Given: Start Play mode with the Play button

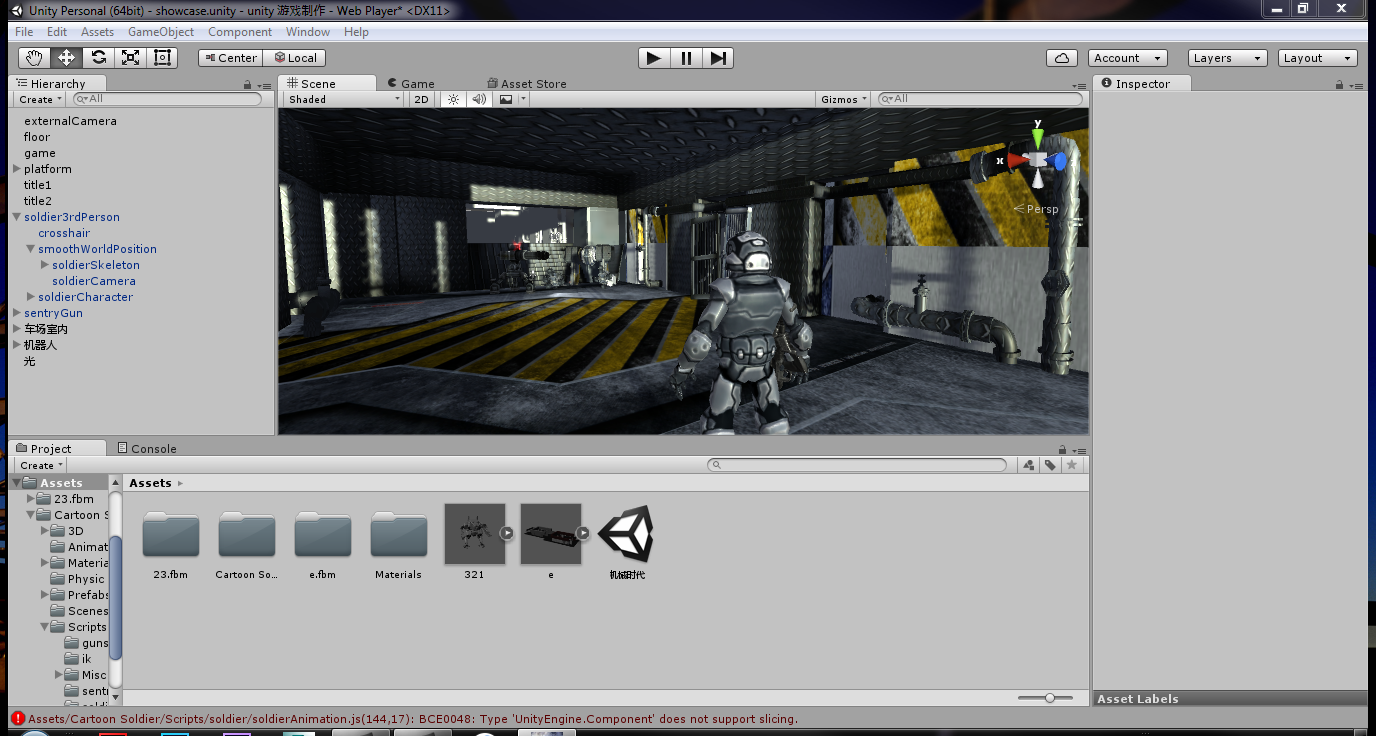Looking at the screenshot, I should 654,58.
